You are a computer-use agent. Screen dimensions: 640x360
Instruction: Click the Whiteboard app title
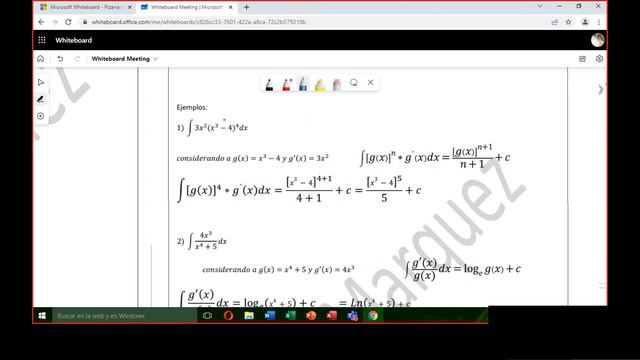(x=73, y=40)
